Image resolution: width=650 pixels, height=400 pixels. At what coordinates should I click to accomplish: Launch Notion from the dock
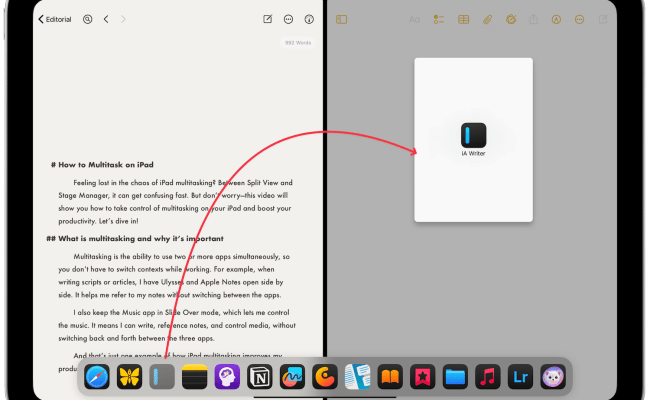coord(260,377)
